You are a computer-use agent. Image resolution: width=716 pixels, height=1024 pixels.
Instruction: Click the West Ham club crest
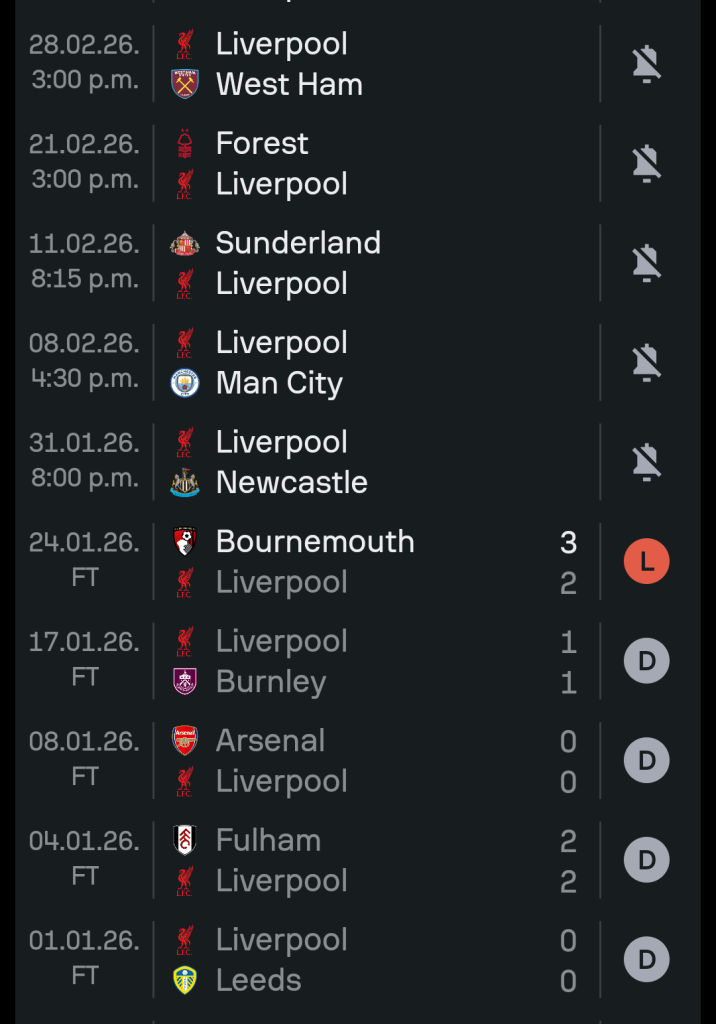point(185,84)
